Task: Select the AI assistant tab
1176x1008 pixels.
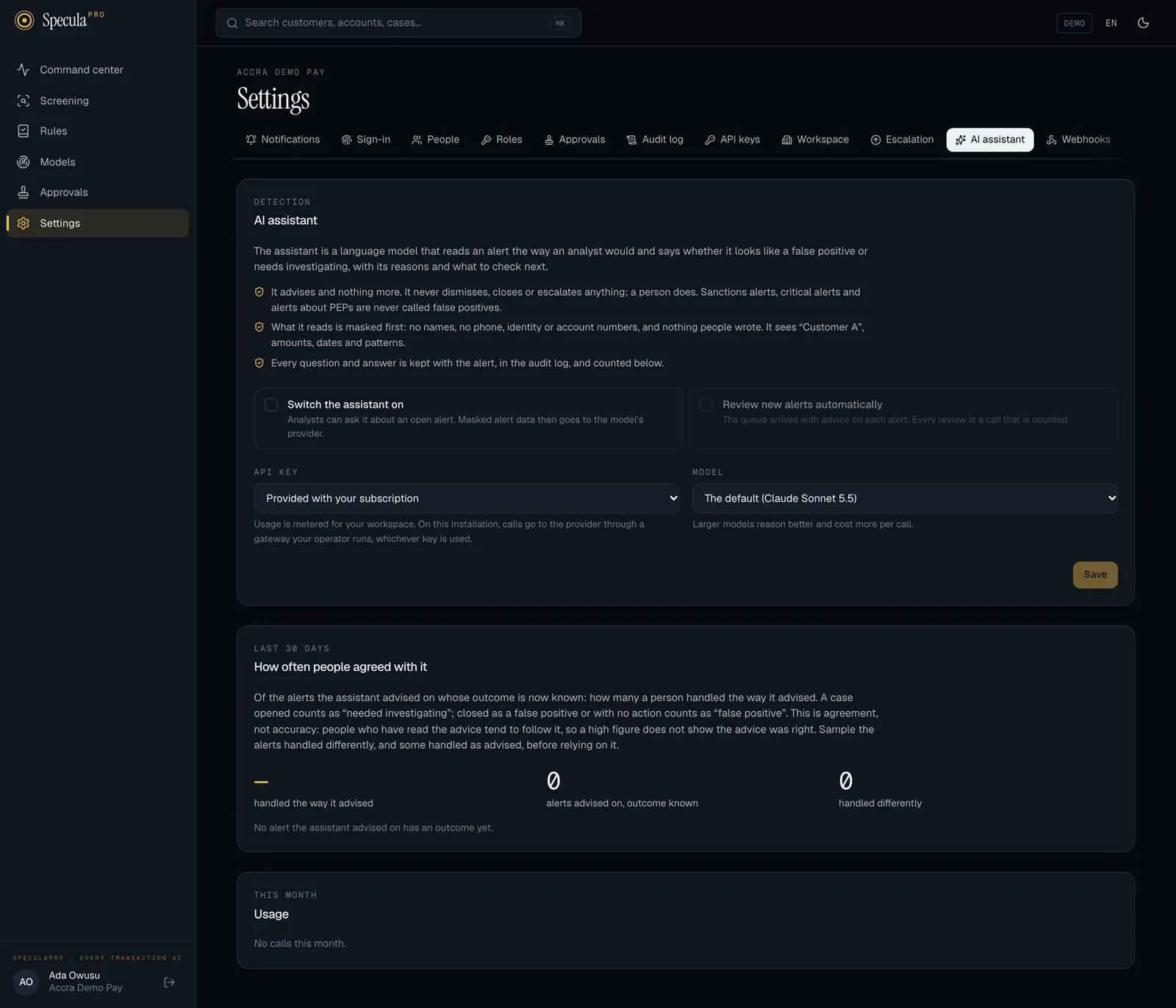Action: [990, 140]
